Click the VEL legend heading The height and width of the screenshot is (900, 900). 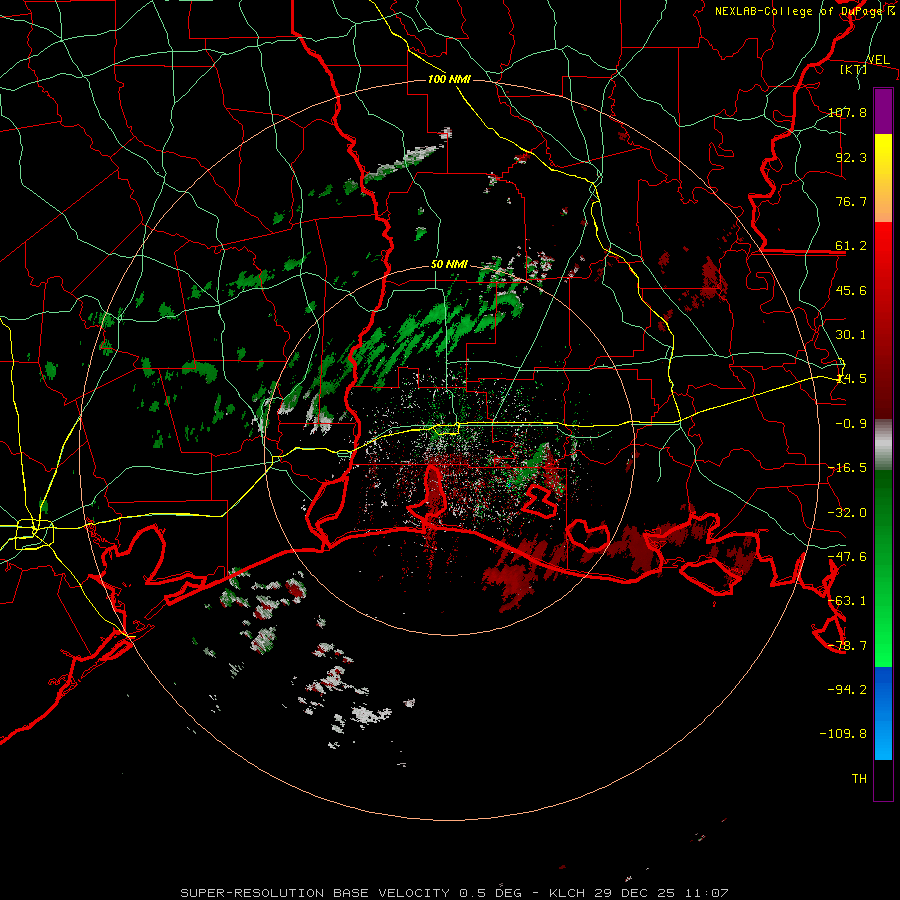tap(878, 59)
